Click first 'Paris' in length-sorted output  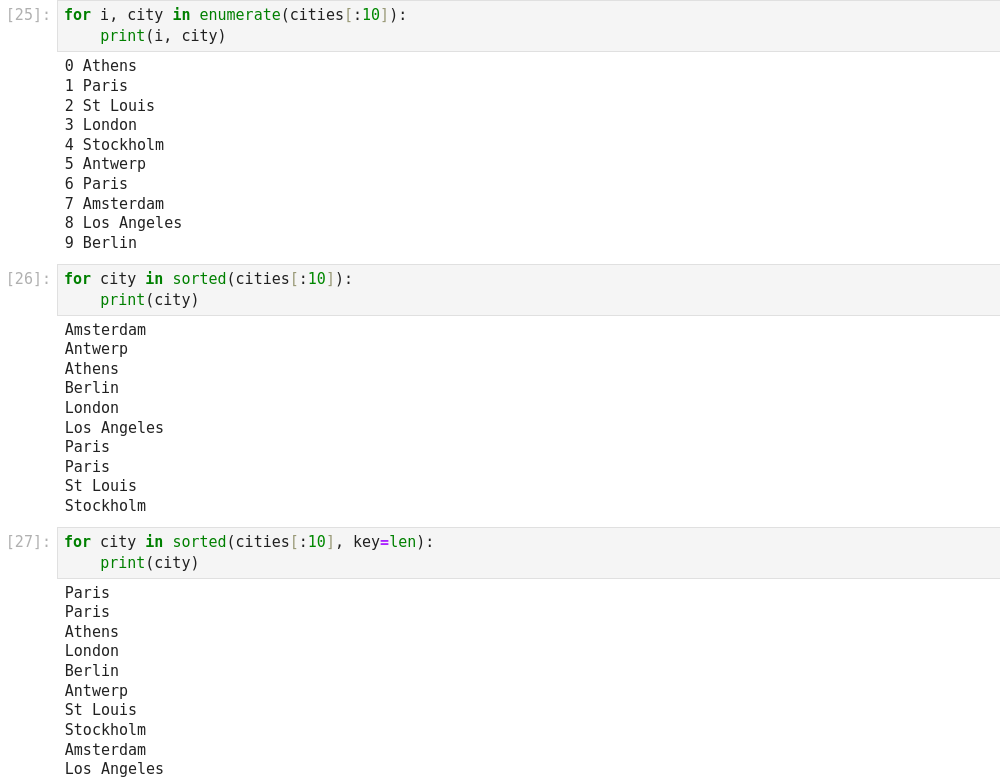tap(87, 593)
